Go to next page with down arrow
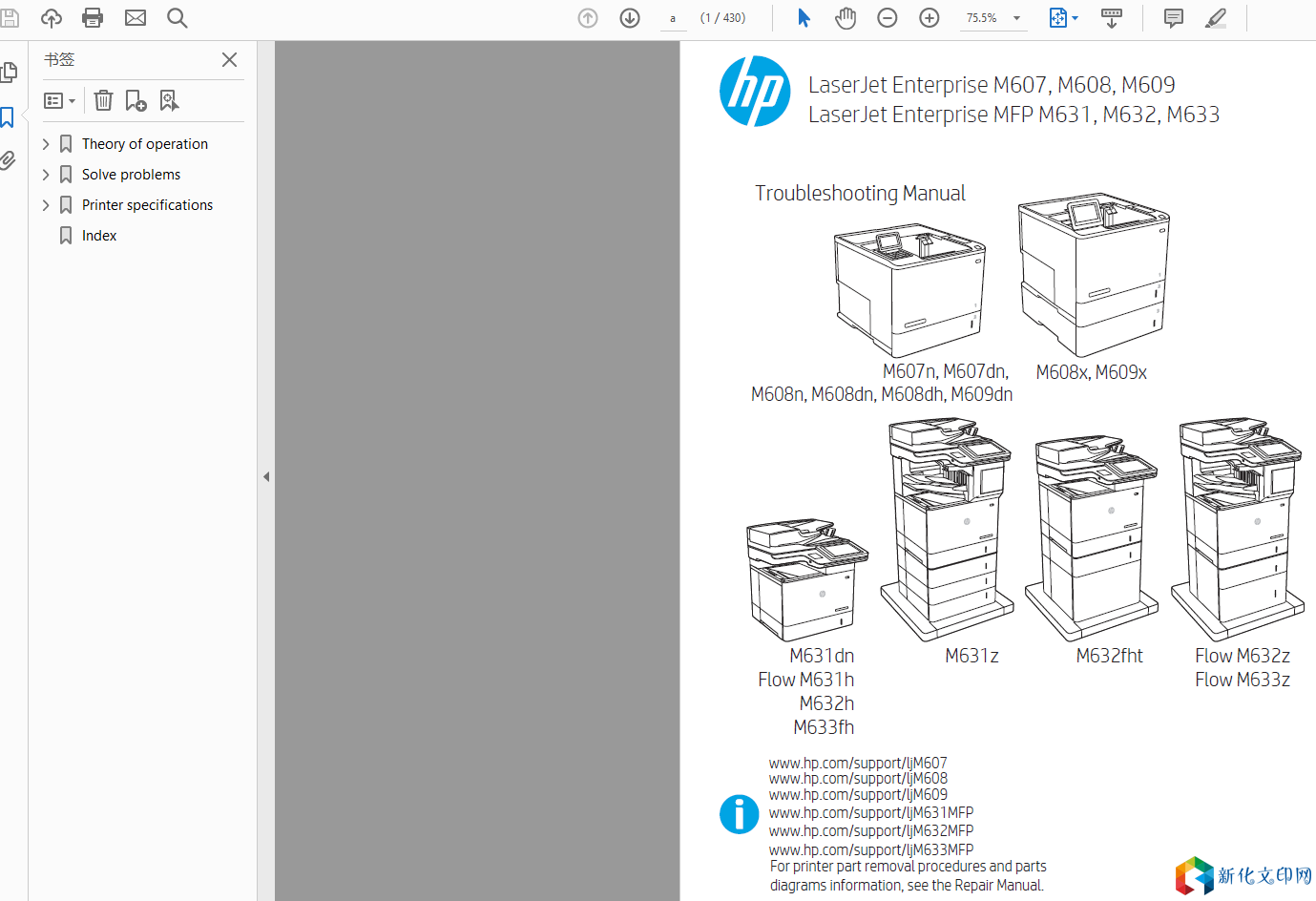This screenshot has height=901, width=1316. (630, 18)
